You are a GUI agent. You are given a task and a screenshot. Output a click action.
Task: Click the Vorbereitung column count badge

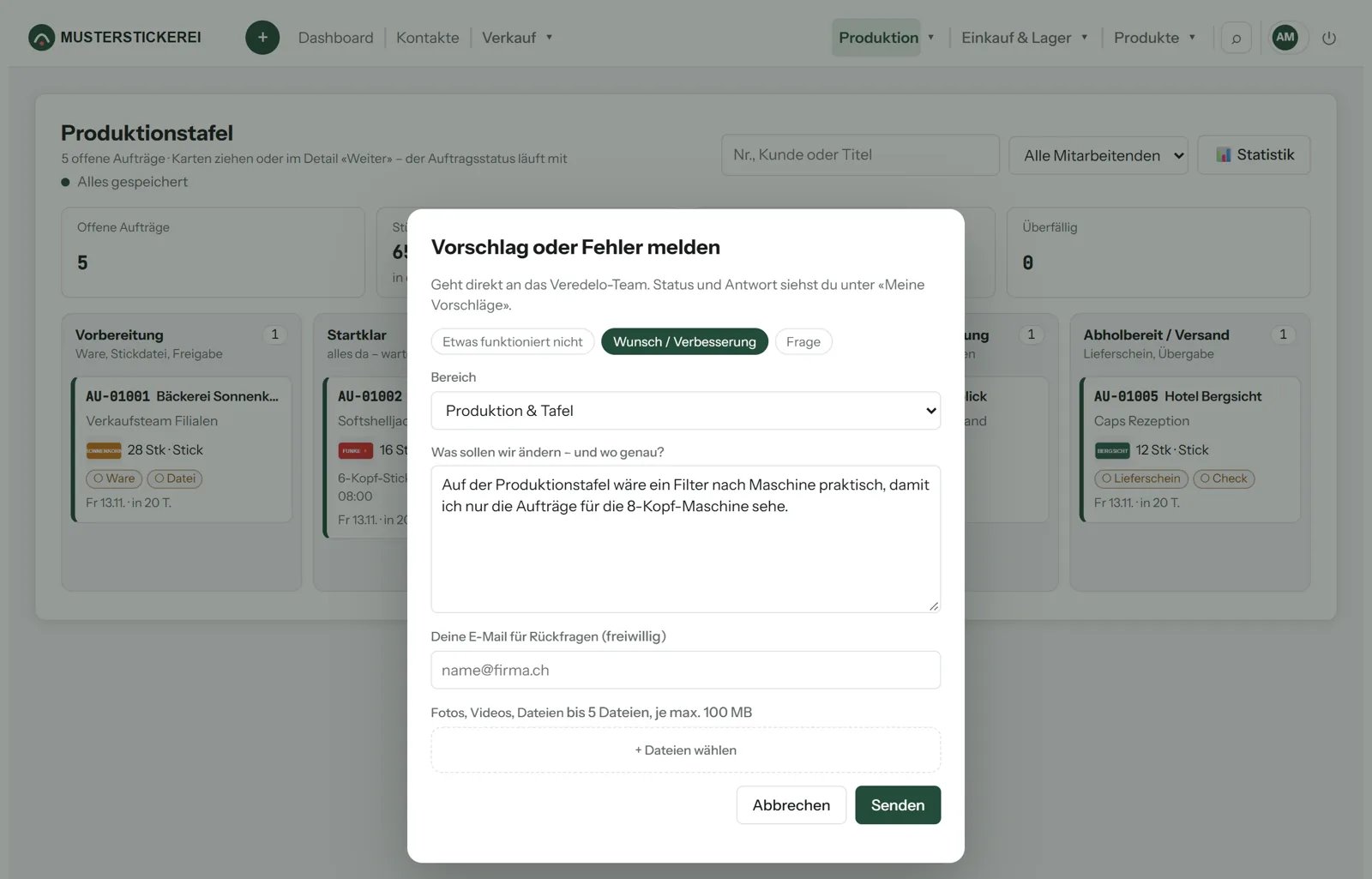click(x=275, y=334)
